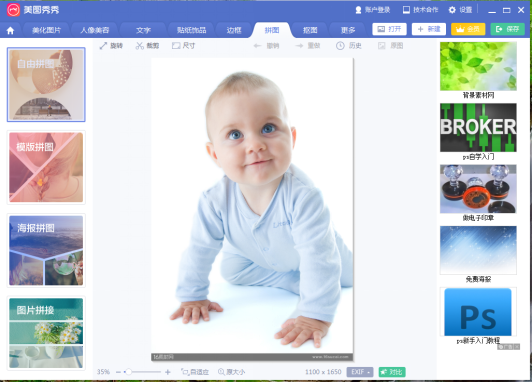Click the 背景素材网 caption link
The width and height of the screenshot is (532, 382).
(x=478, y=95)
